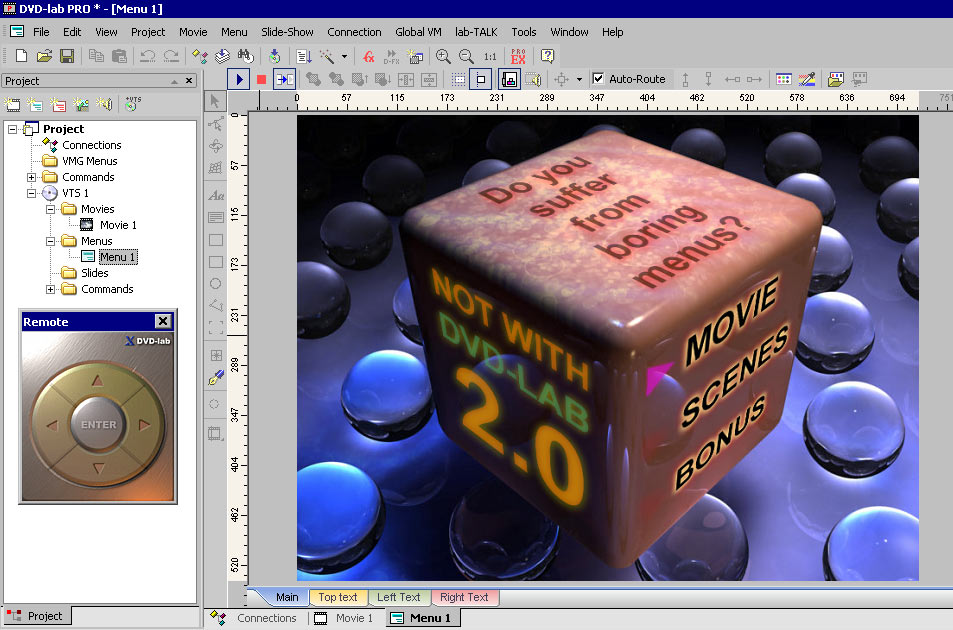Open the Slide-Show menu
Viewport: 953px width, 630px height.
pos(287,32)
